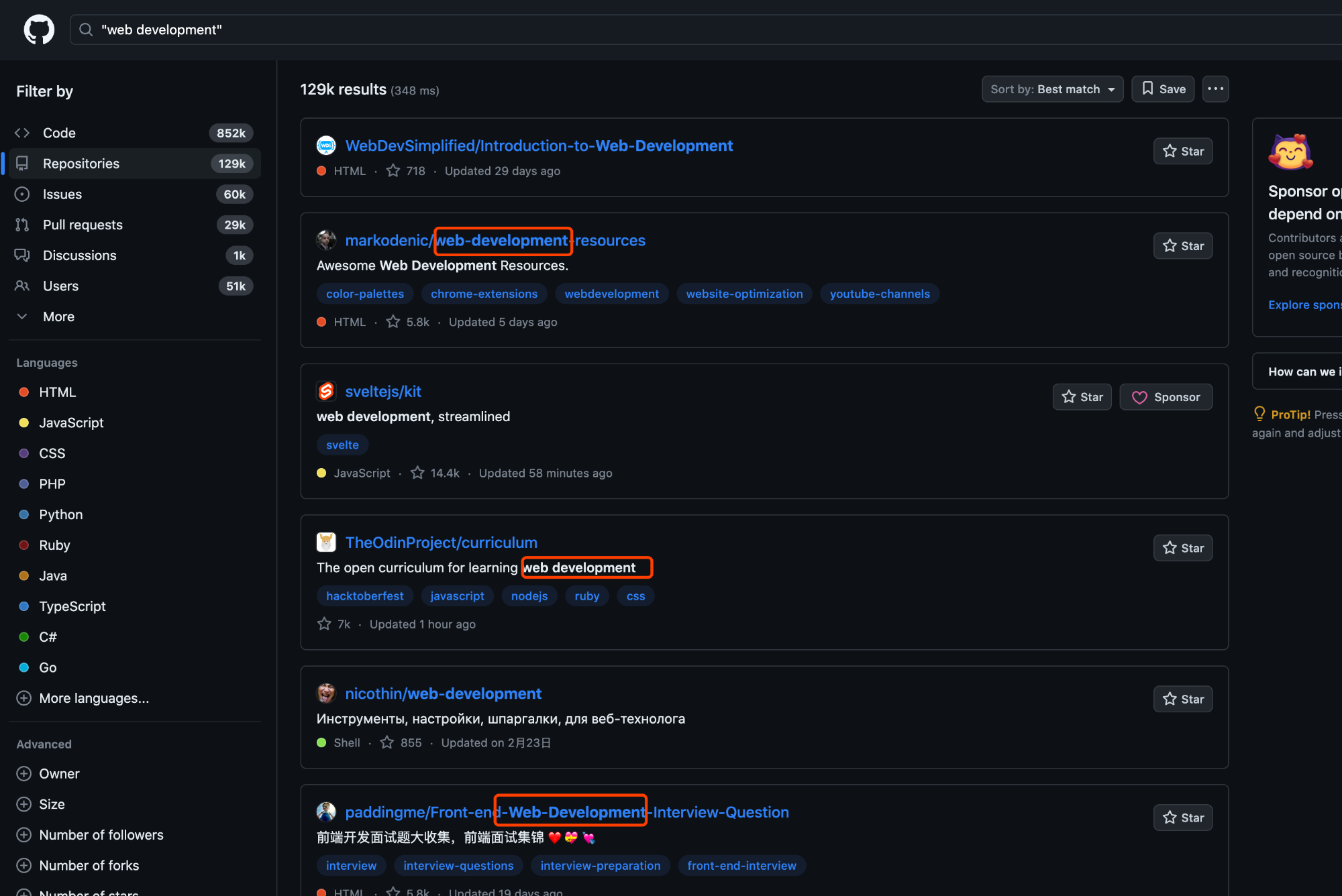Viewport: 1342px width, 896px height.
Task: Open markodenic/web-development-resources repository
Action: pos(495,240)
